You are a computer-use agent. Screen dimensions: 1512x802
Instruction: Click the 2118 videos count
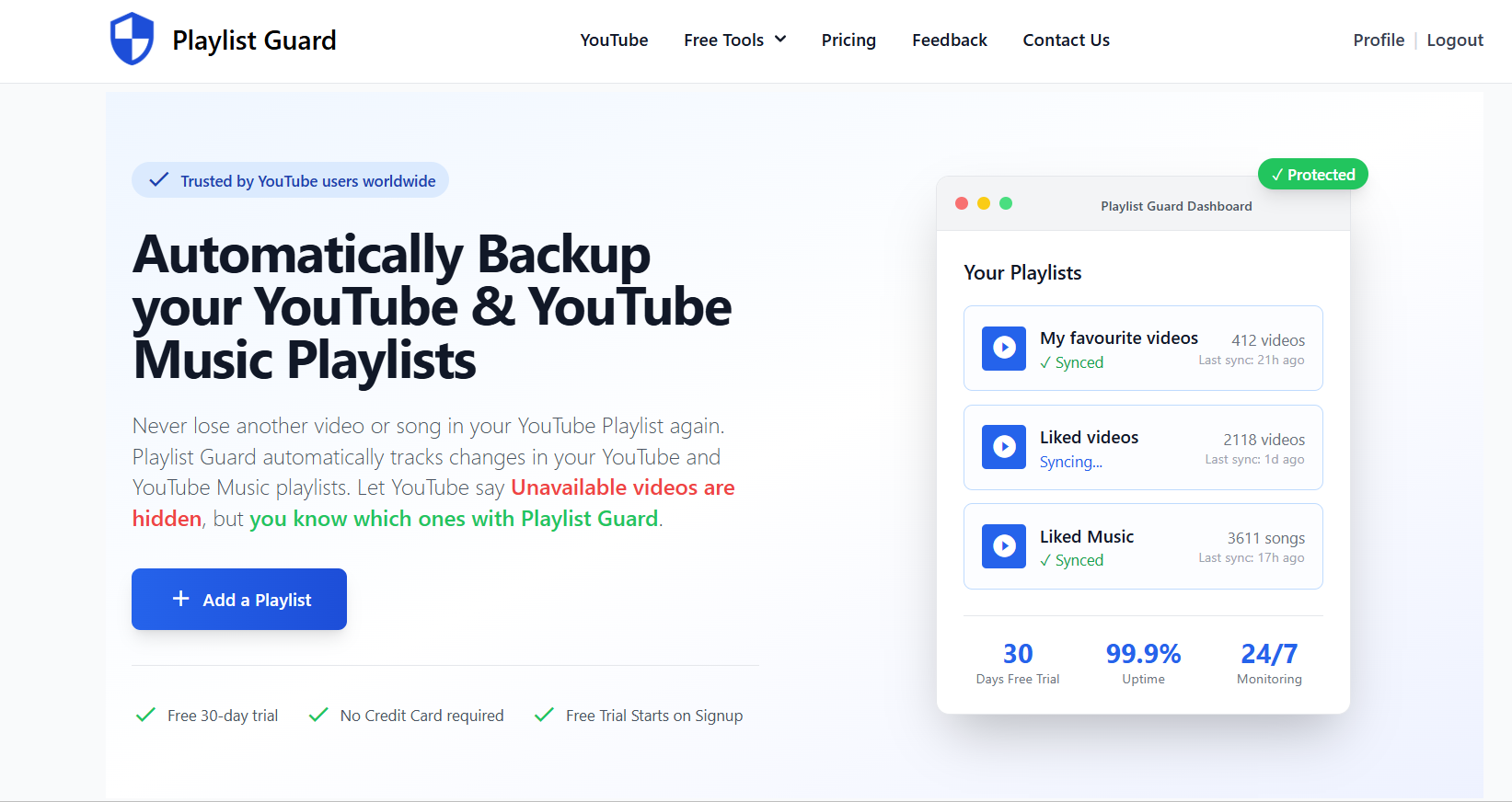(x=1264, y=440)
